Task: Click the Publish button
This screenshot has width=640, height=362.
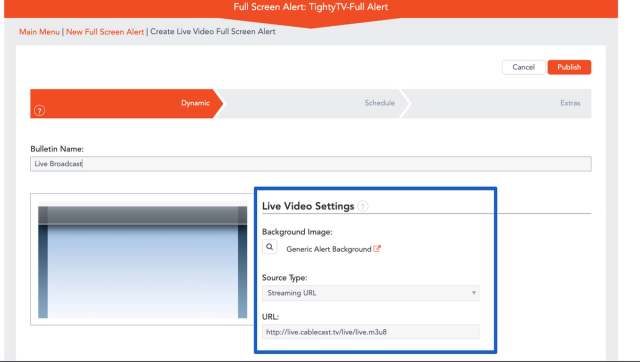Action: (x=569, y=67)
